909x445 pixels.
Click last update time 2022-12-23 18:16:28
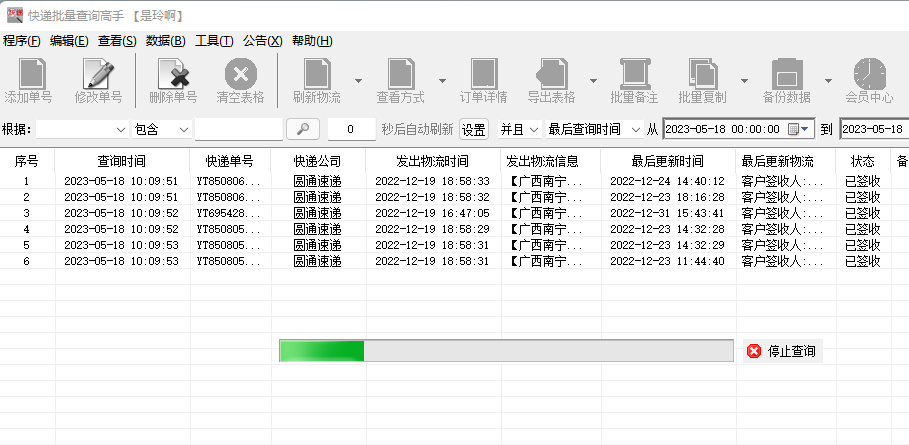coord(667,198)
